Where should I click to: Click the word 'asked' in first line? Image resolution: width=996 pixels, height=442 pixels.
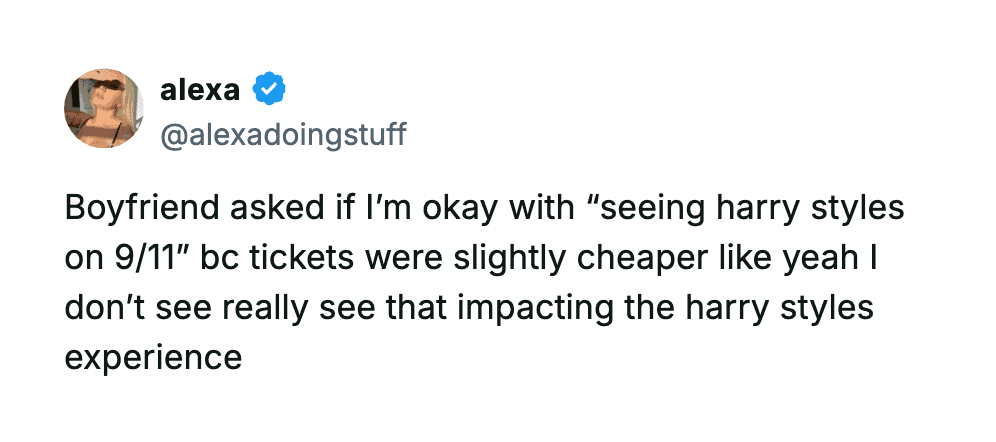click(280, 209)
